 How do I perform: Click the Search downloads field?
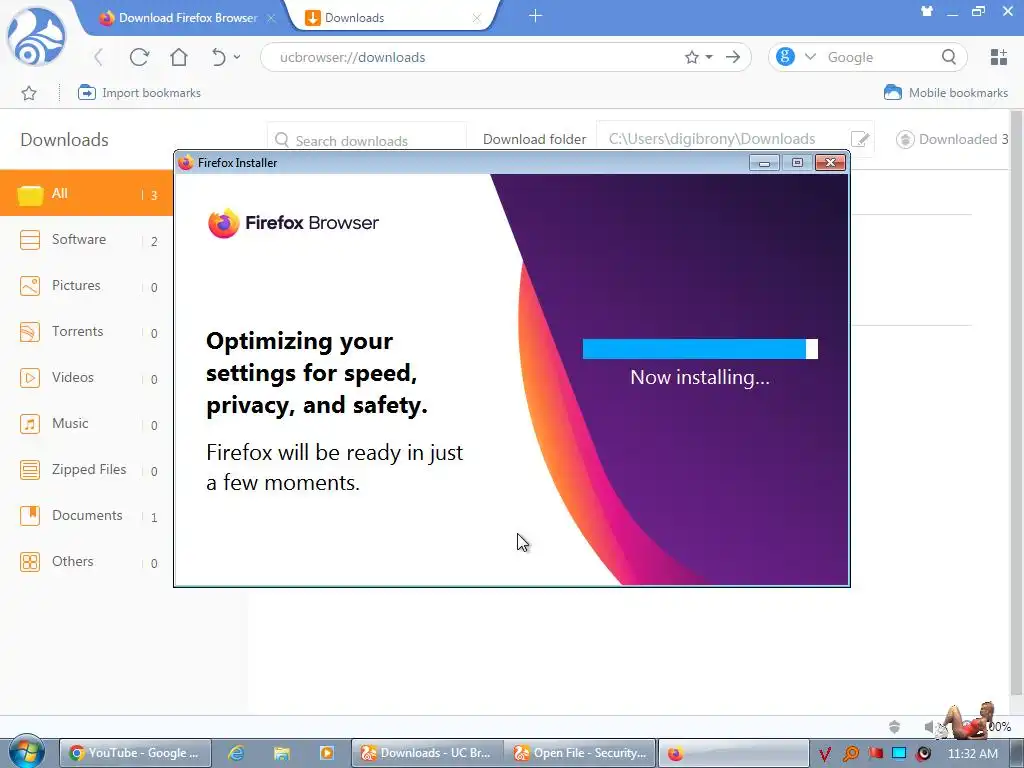click(367, 140)
